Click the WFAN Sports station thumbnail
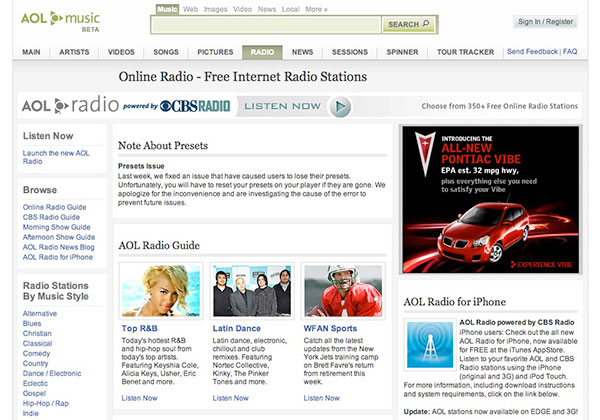This screenshot has width=600, height=420. (343, 291)
